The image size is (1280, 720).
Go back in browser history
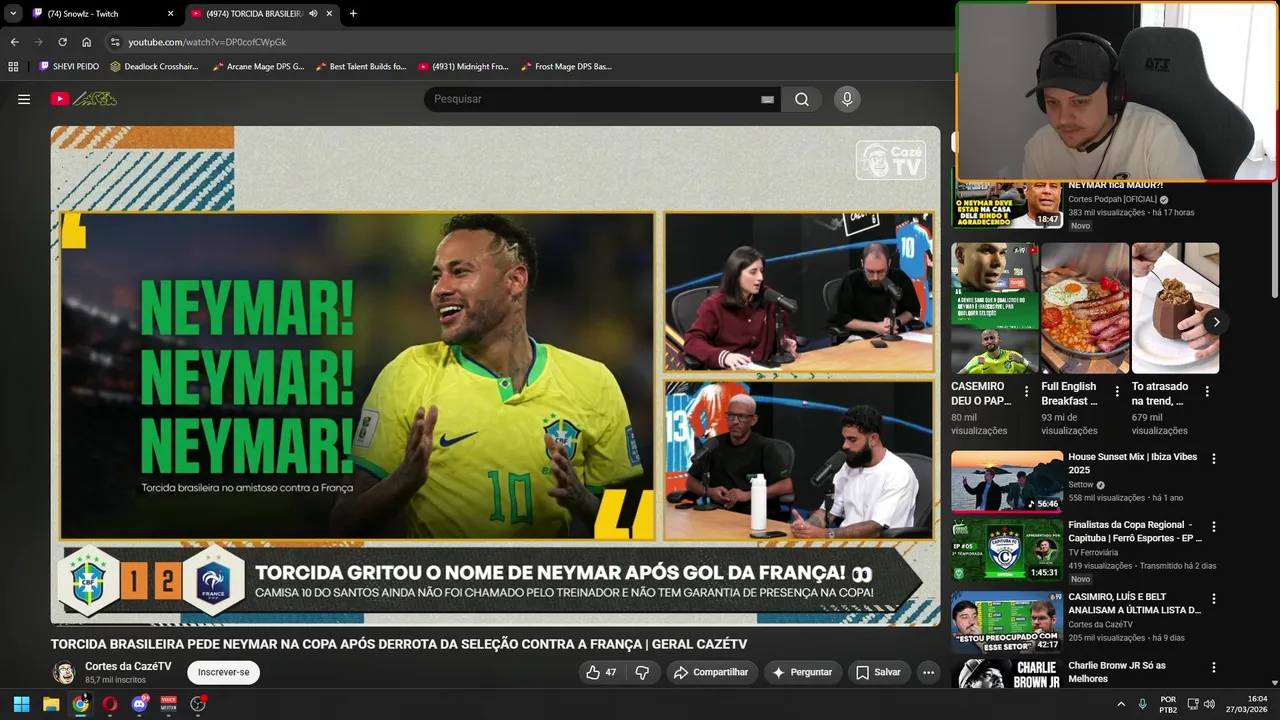14,42
